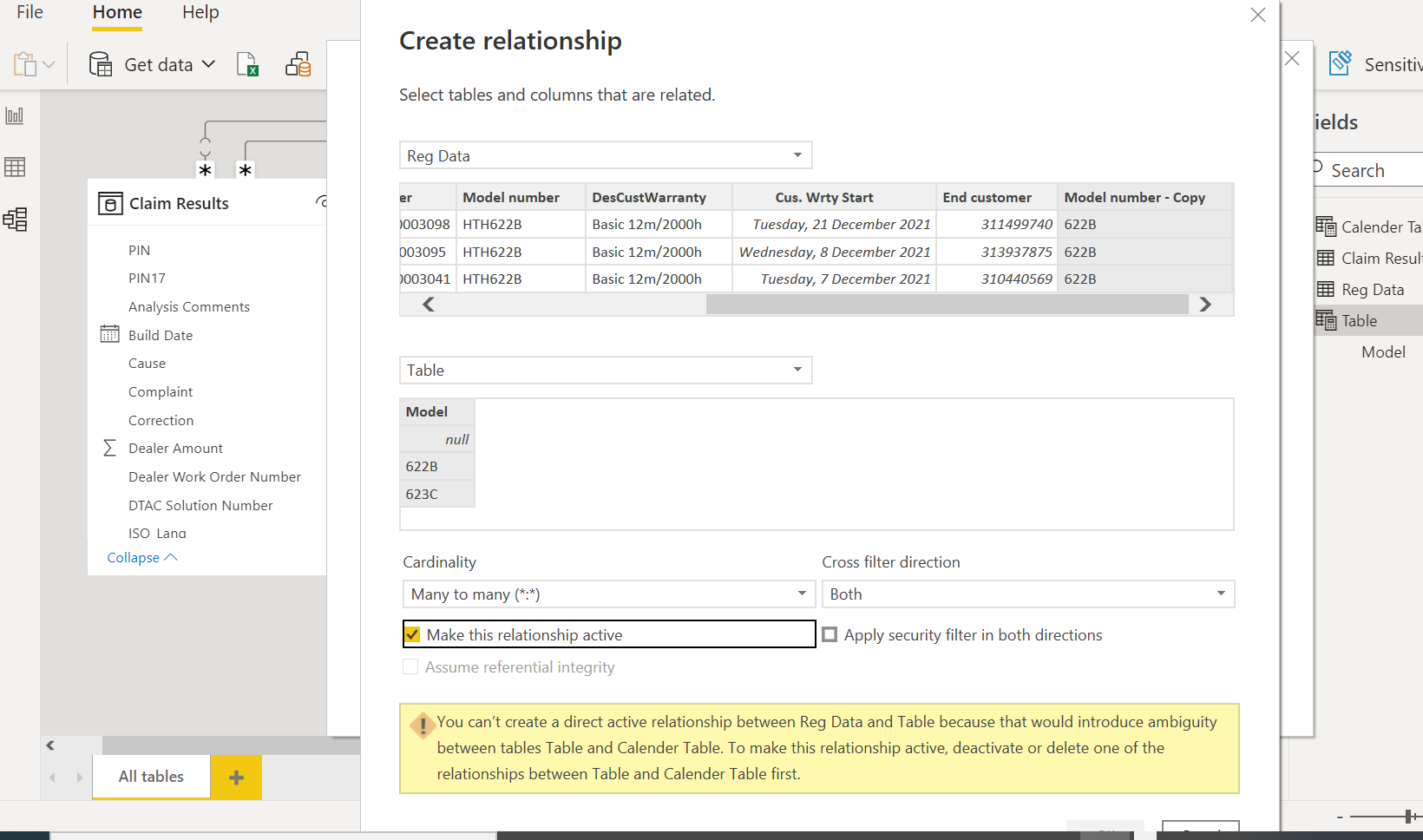Click the Claim Results table card icon
Image resolution: width=1423 pixels, height=840 pixels.
click(x=110, y=203)
